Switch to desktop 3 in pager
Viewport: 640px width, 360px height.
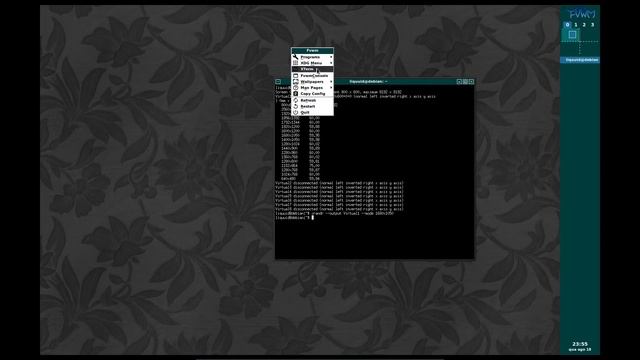pos(593,25)
